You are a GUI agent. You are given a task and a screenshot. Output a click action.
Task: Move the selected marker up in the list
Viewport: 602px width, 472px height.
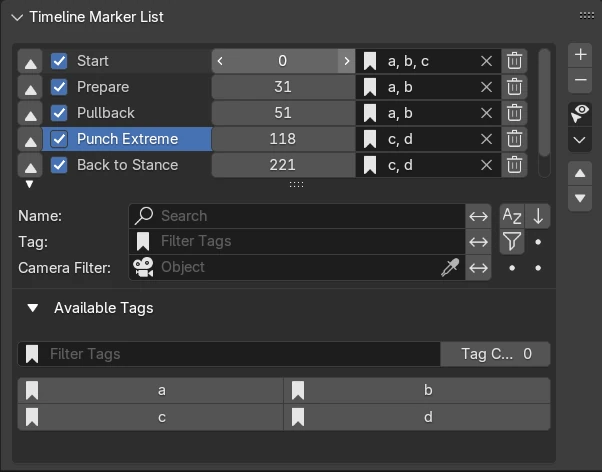pyautogui.click(x=580, y=174)
